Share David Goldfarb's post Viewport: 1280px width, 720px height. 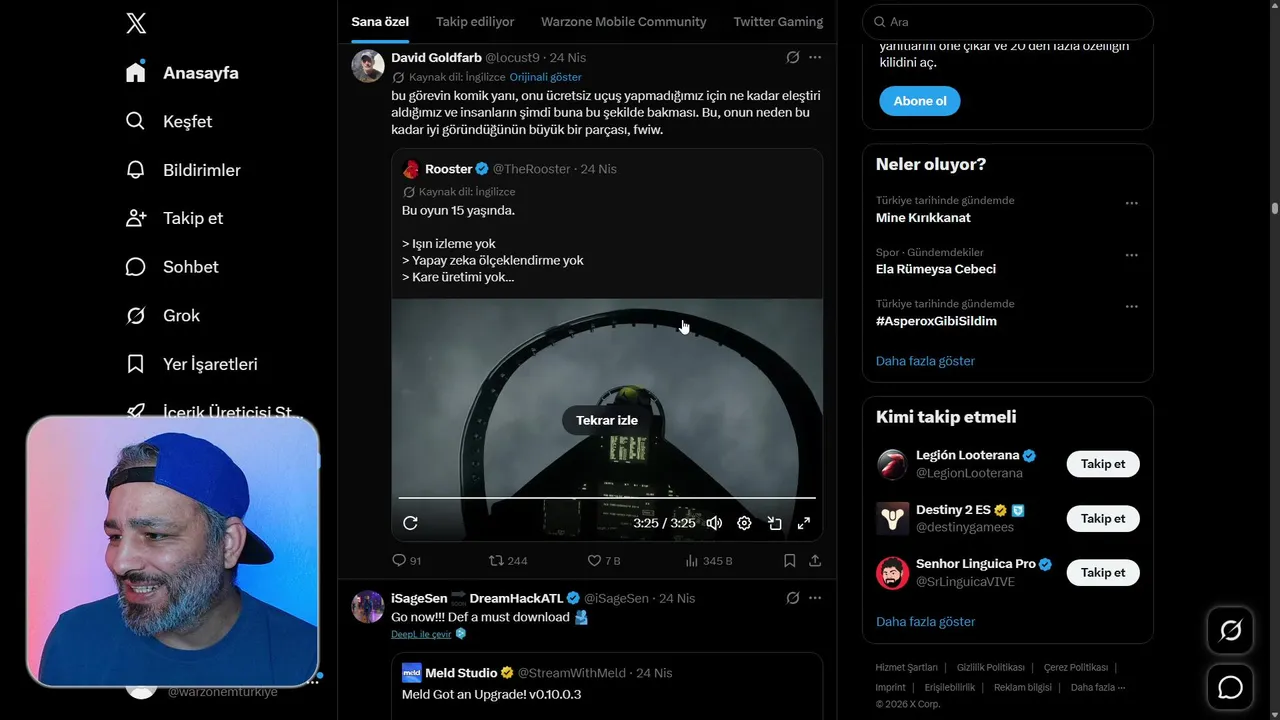point(815,561)
